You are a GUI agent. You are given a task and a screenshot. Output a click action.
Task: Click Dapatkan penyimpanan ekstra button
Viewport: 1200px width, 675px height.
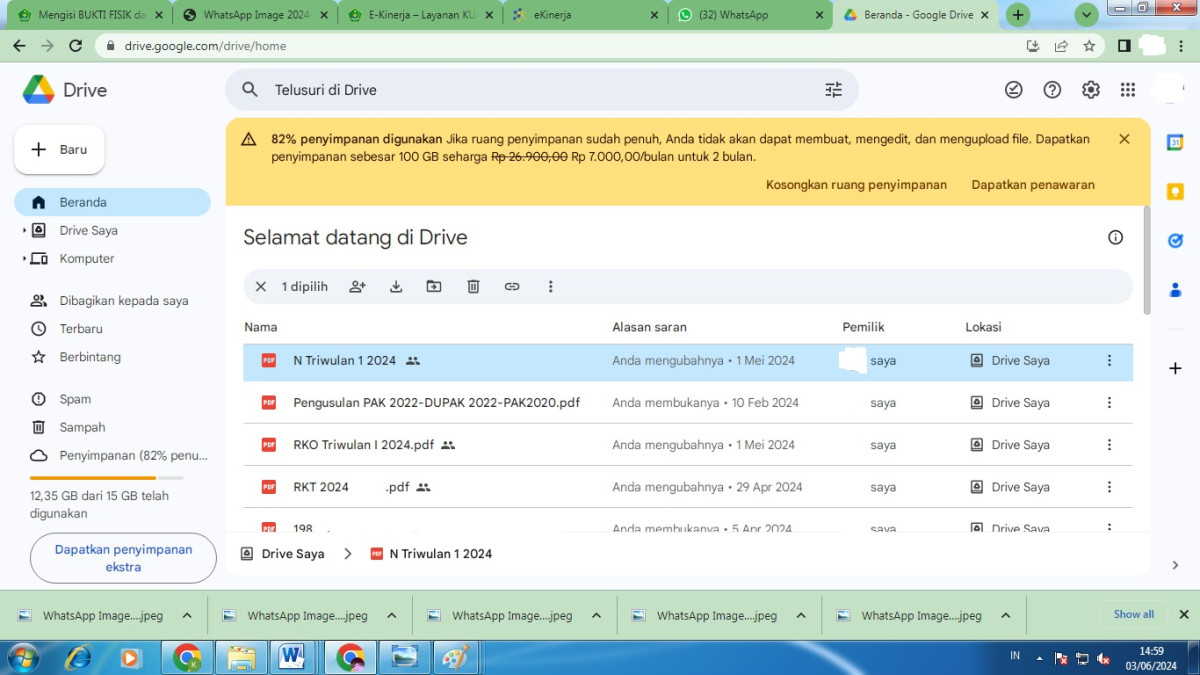tap(123, 558)
